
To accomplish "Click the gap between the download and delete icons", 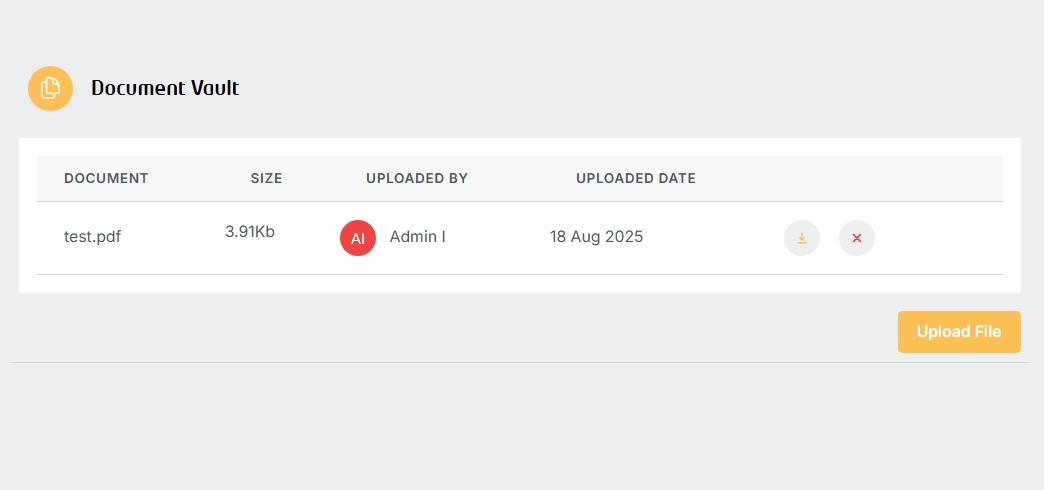I will pos(830,238).
